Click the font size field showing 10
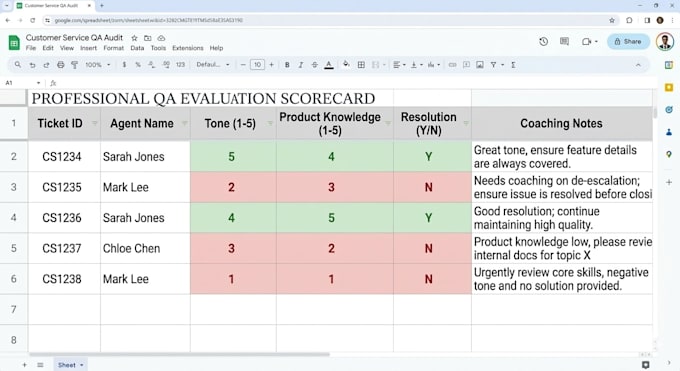680x371 pixels. pyautogui.click(x=257, y=65)
